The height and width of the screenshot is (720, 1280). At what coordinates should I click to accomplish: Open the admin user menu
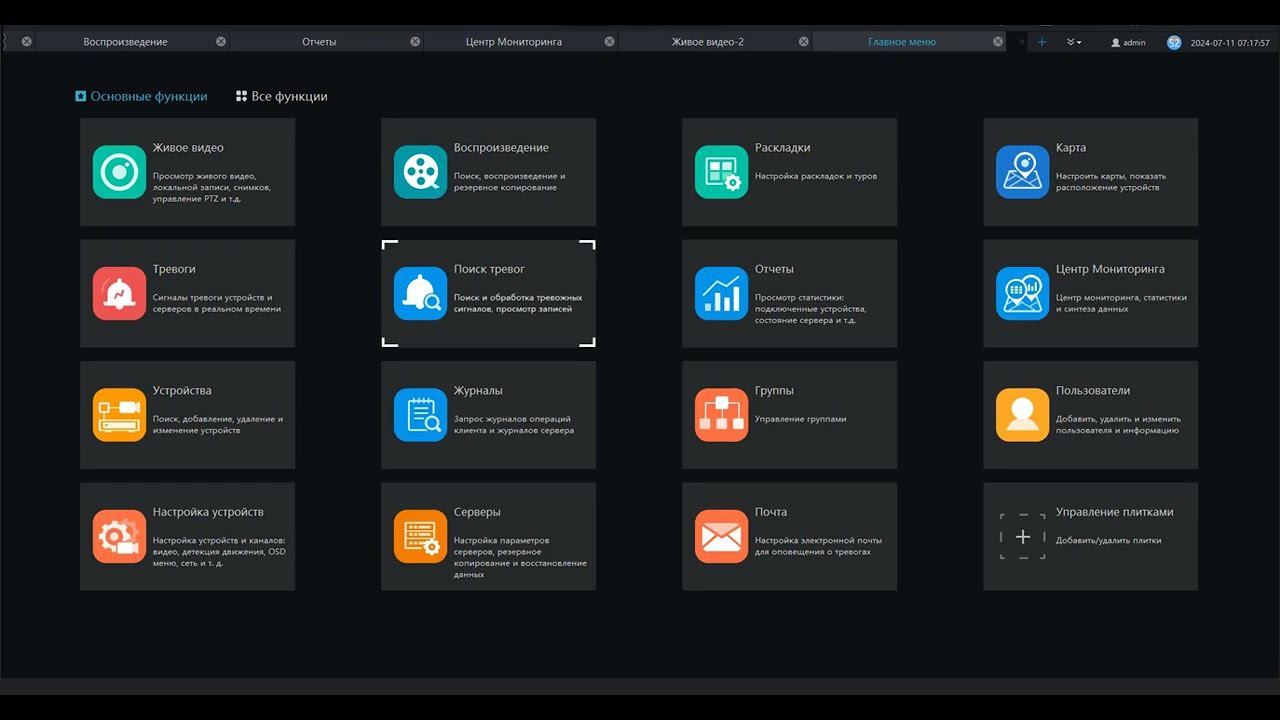click(1129, 42)
